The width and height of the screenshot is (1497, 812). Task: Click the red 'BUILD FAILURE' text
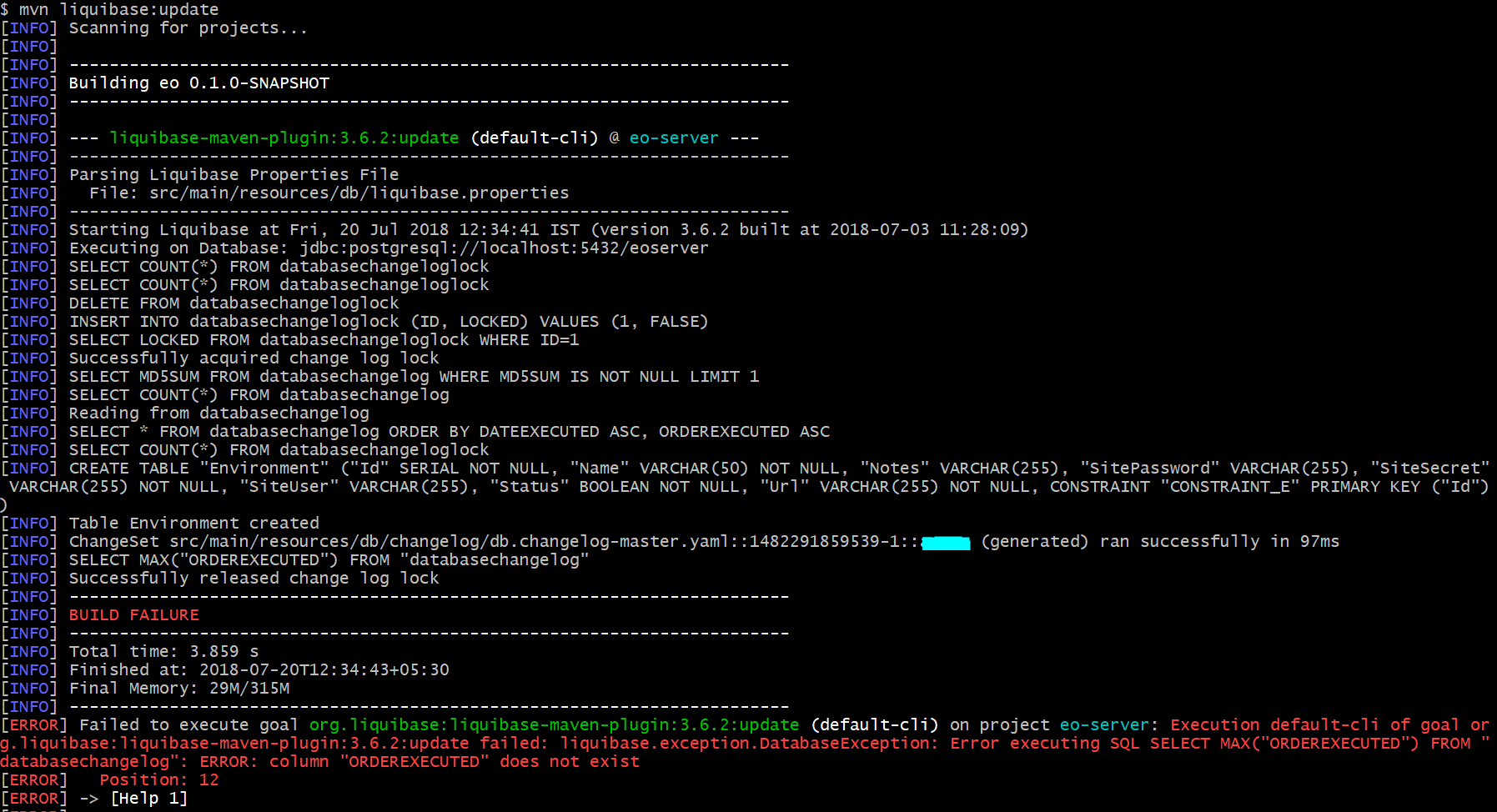point(134,615)
